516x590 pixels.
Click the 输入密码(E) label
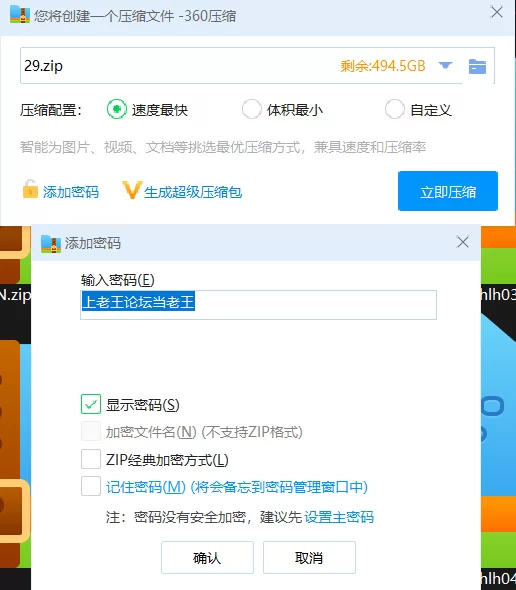117,280
